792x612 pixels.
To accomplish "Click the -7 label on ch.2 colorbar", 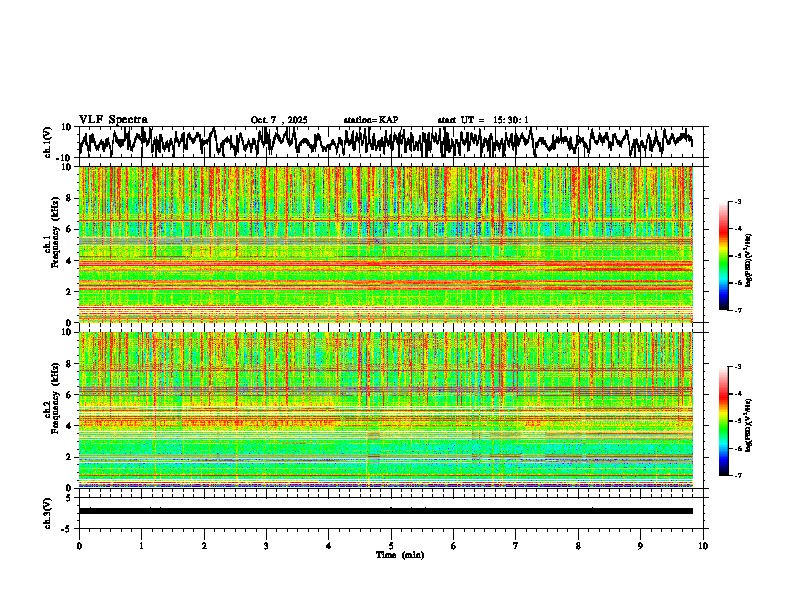I will click(x=738, y=475).
